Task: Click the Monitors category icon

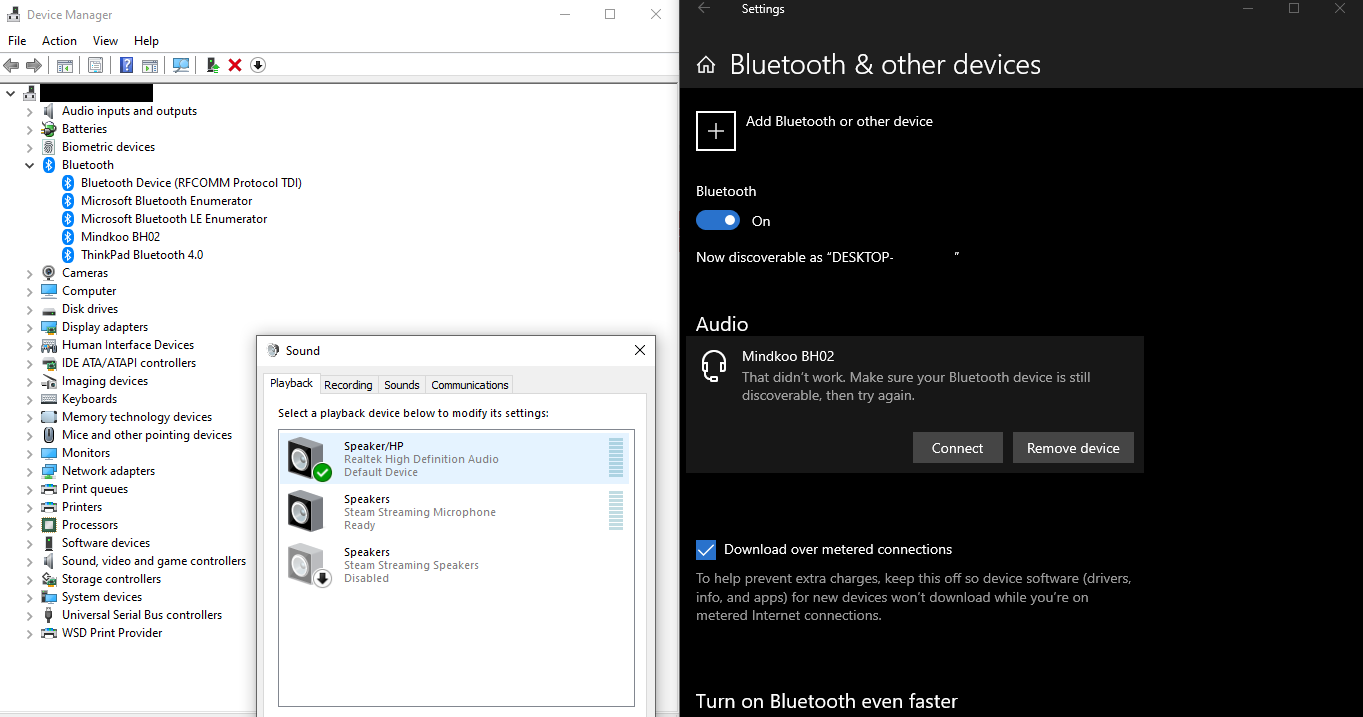Action: click(49, 453)
